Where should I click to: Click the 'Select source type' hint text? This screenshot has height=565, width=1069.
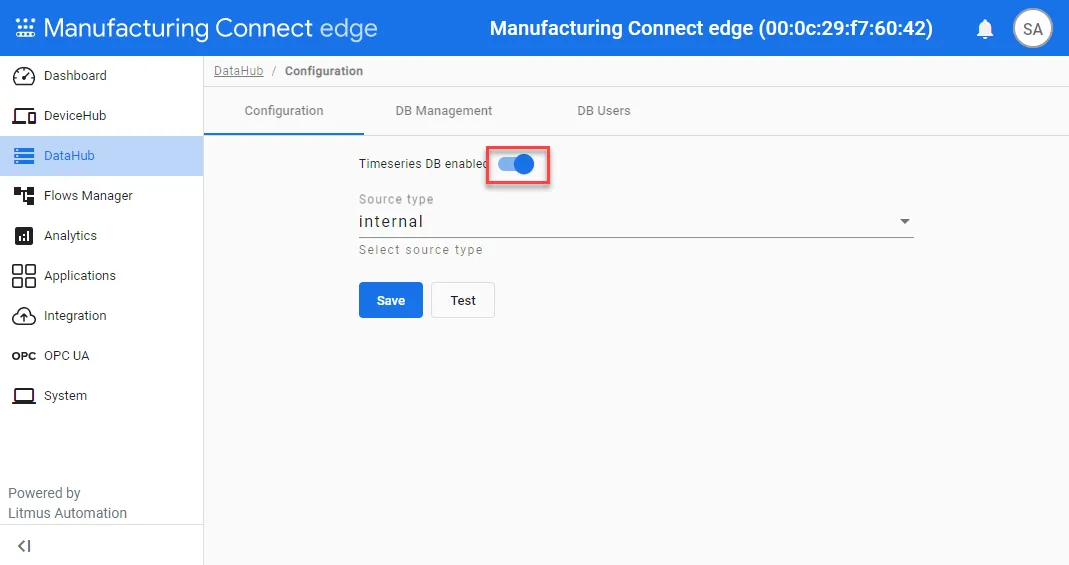tap(421, 250)
